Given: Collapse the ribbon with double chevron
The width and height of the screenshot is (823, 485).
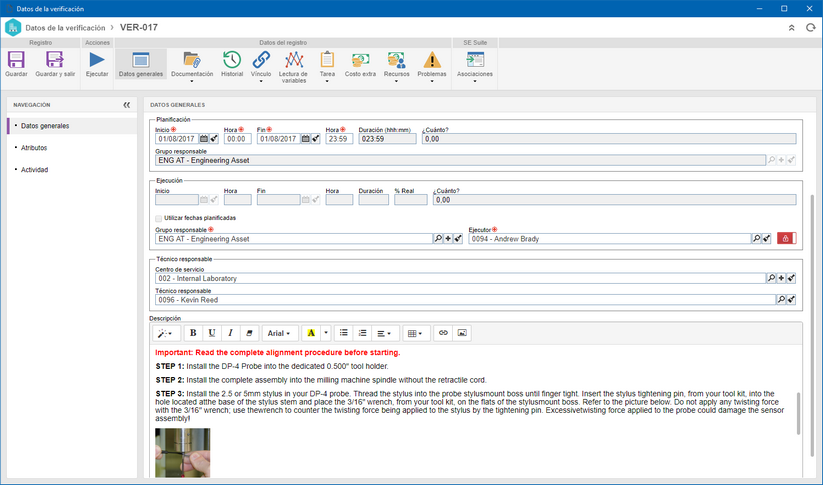Looking at the screenshot, I should 792,28.
